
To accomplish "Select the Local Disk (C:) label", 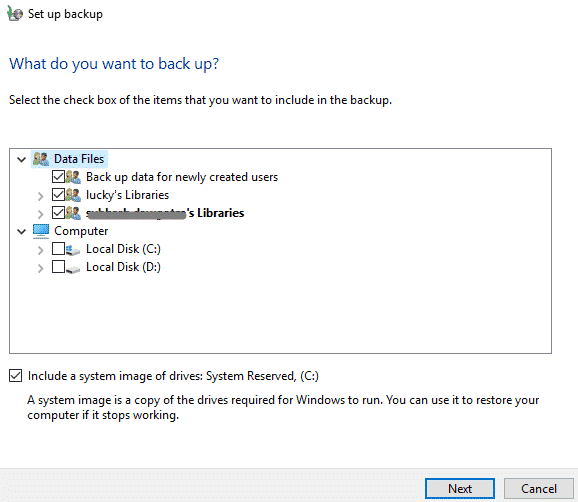I will pyautogui.click(x=123, y=249).
